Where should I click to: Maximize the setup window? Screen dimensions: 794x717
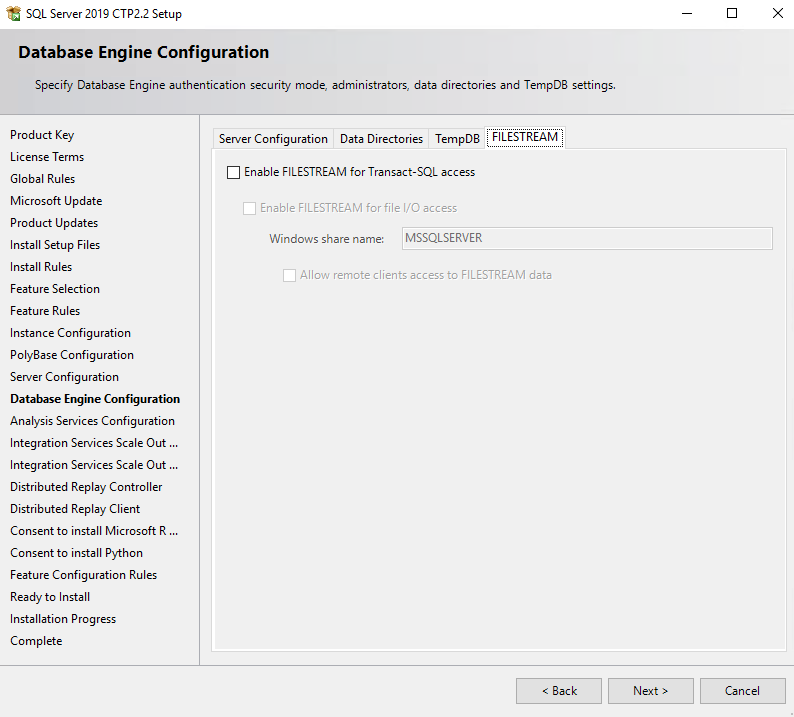[732, 14]
